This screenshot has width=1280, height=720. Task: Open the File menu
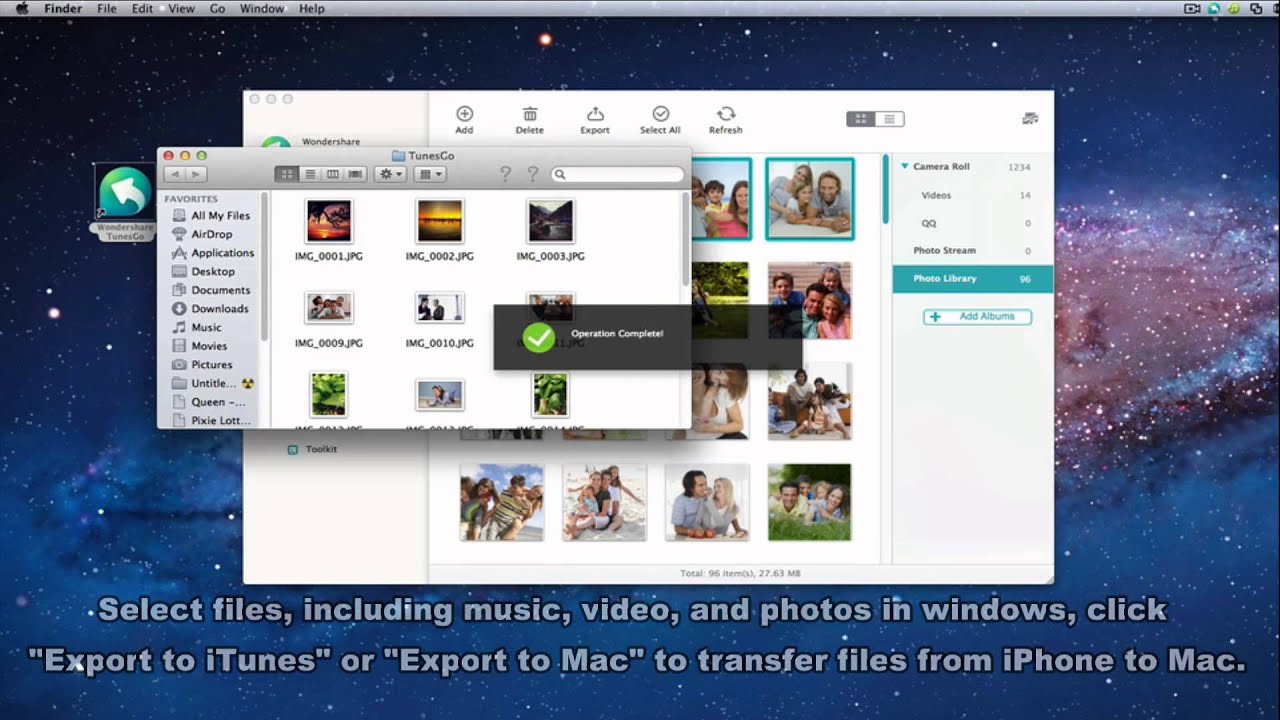click(107, 8)
